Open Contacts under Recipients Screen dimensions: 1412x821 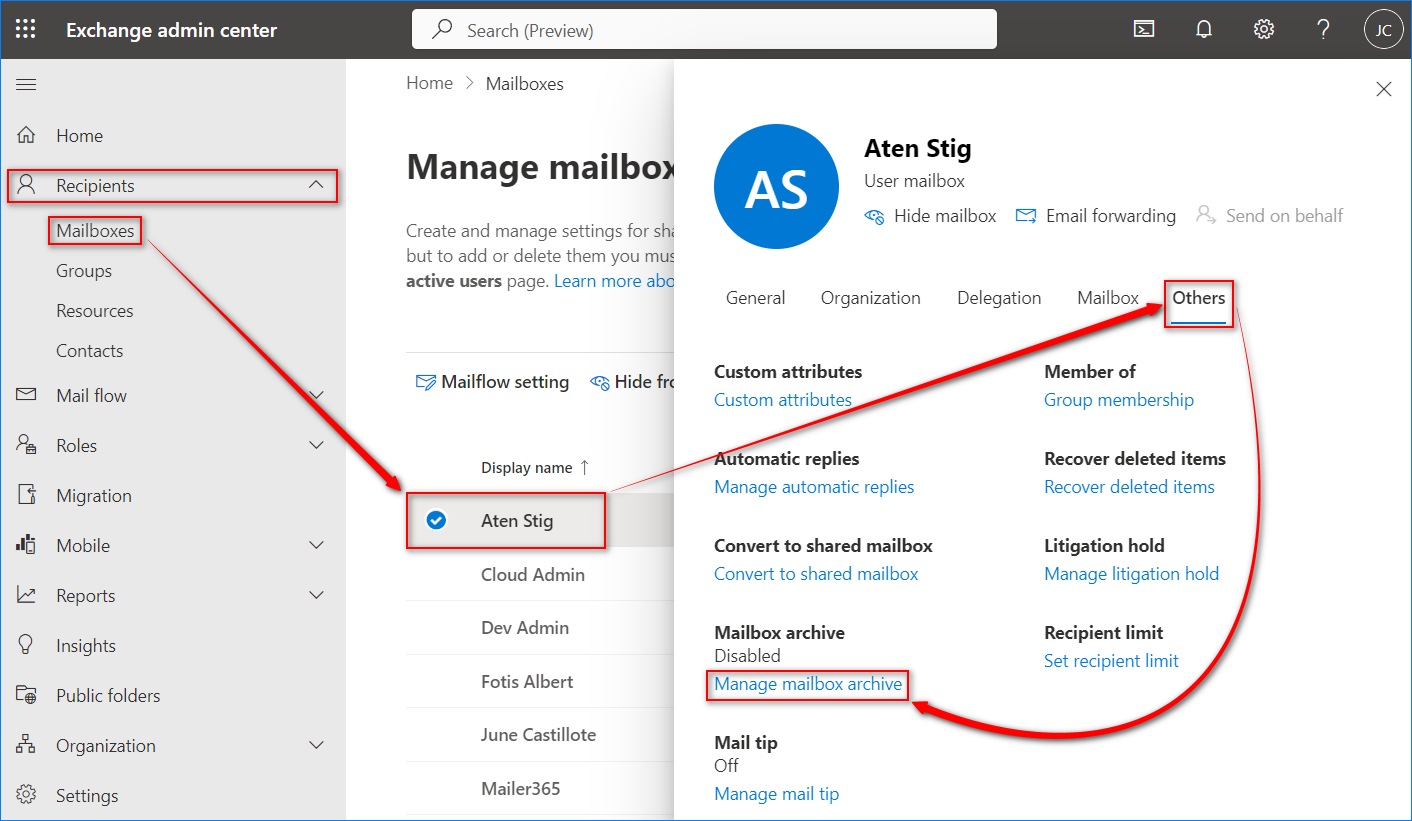coord(90,351)
